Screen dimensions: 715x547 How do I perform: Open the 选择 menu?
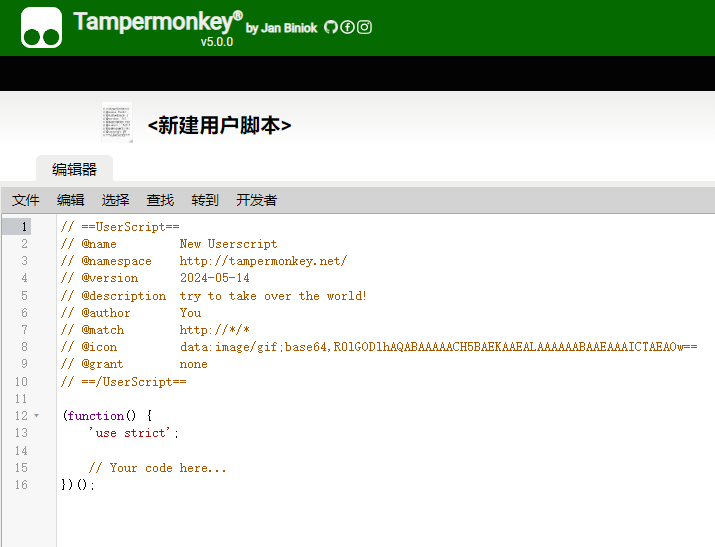coord(115,200)
